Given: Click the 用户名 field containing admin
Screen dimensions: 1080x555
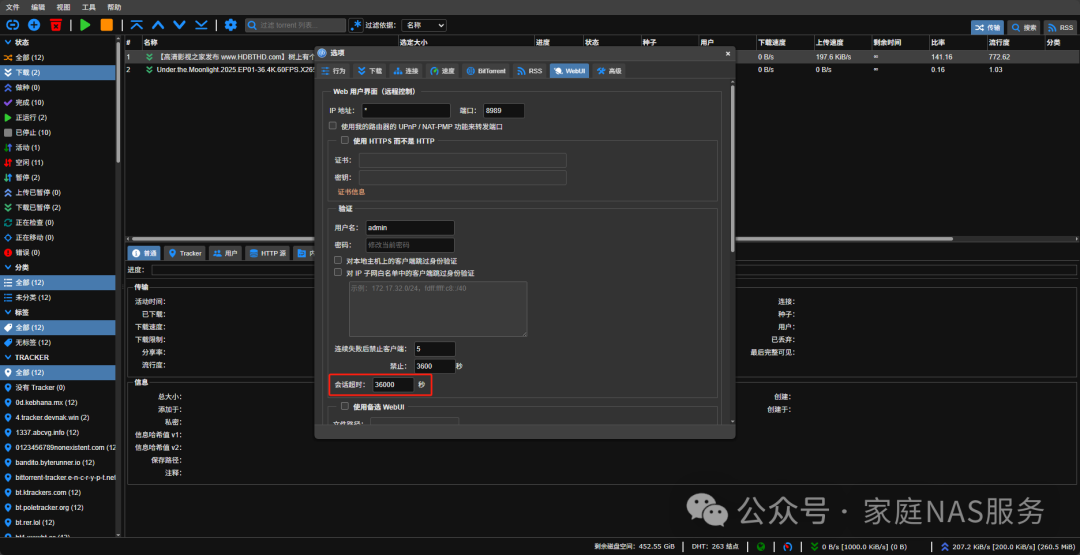Looking at the screenshot, I should pos(410,227).
